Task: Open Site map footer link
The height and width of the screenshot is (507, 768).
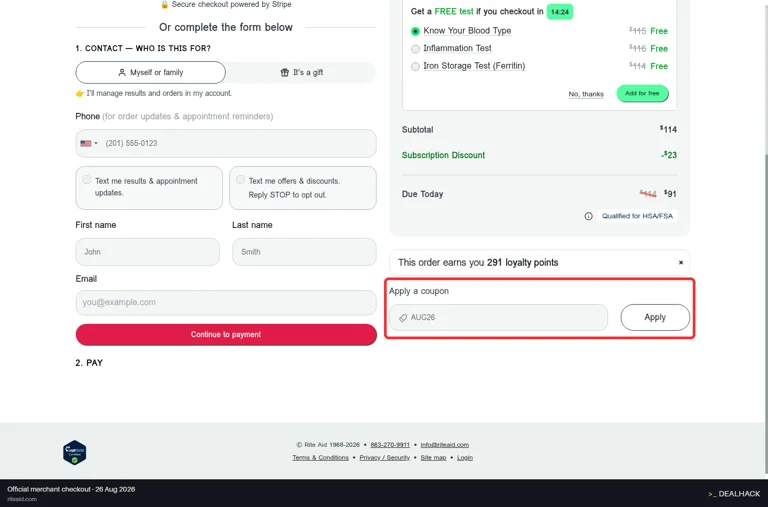Action: point(433,458)
